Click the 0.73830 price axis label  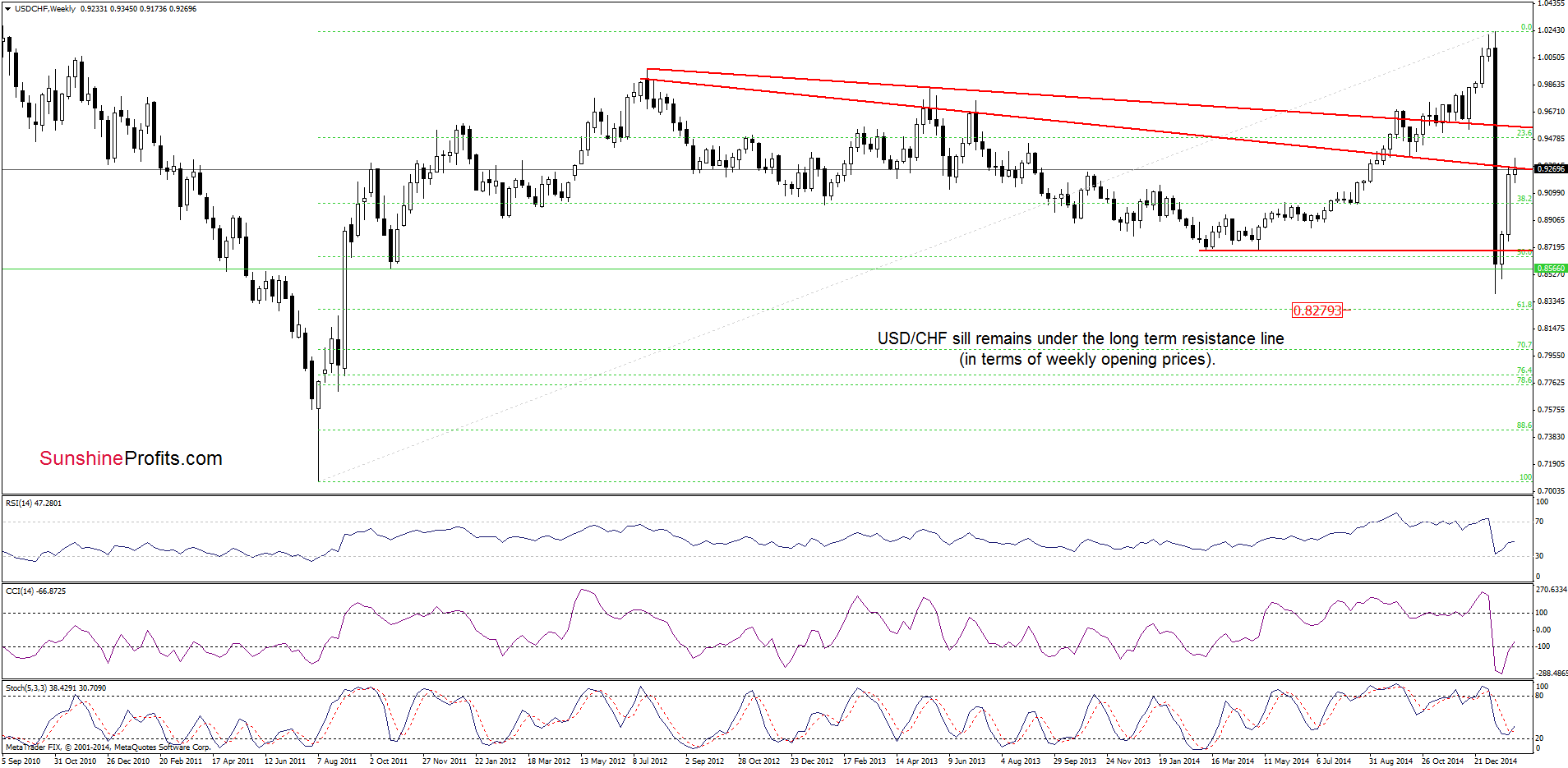click(x=1552, y=437)
